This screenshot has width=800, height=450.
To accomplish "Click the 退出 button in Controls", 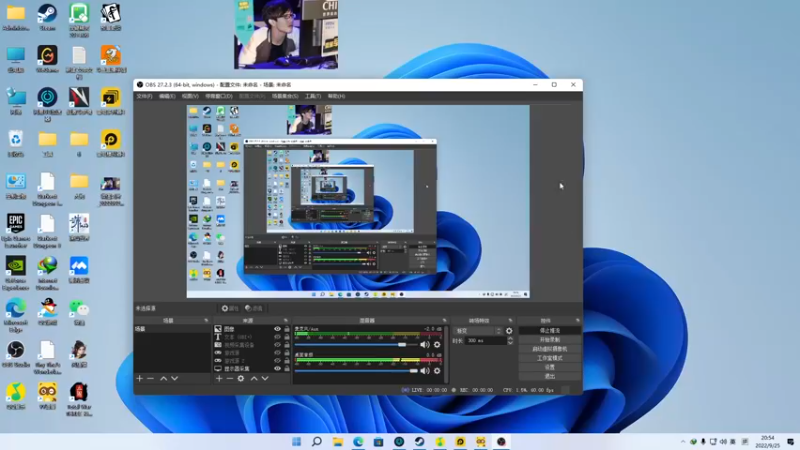I will (x=550, y=377).
